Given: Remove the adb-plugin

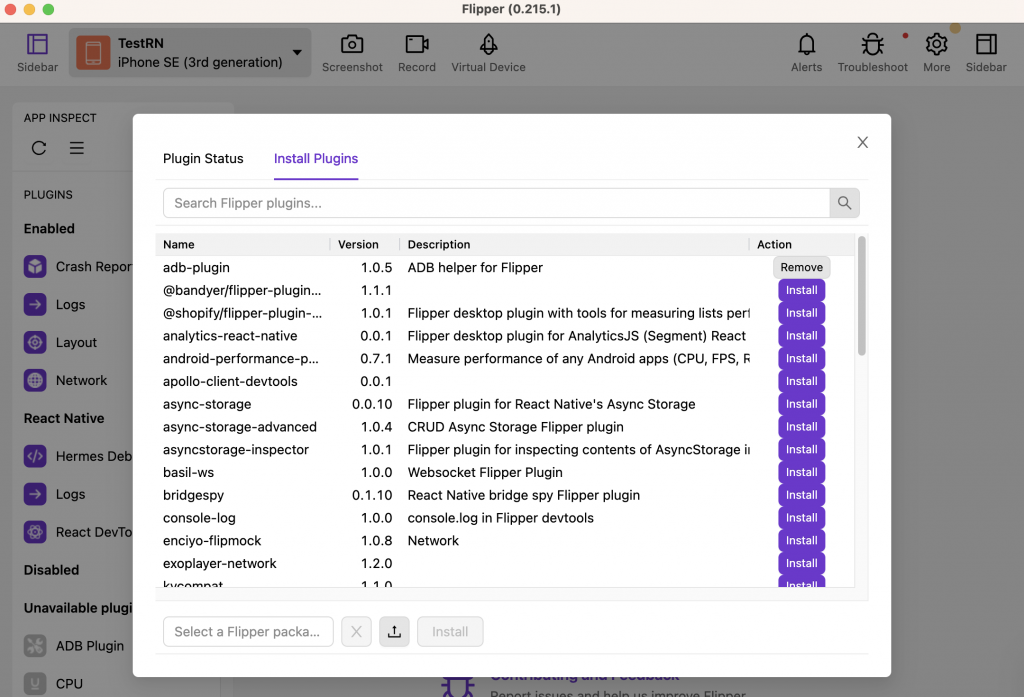Looking at the screenshot, I should (x=801, y=267).
